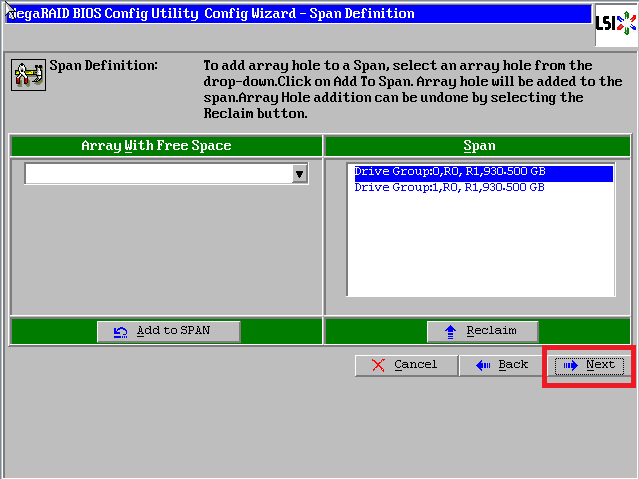Click the arrow icon on Add to SPAN

121,331
